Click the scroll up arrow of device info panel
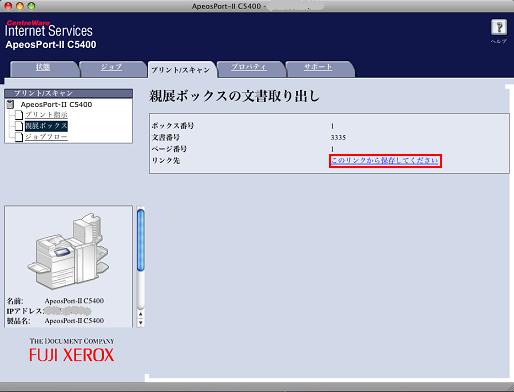Viewport: 514px width, 392px height. (141, 314)
